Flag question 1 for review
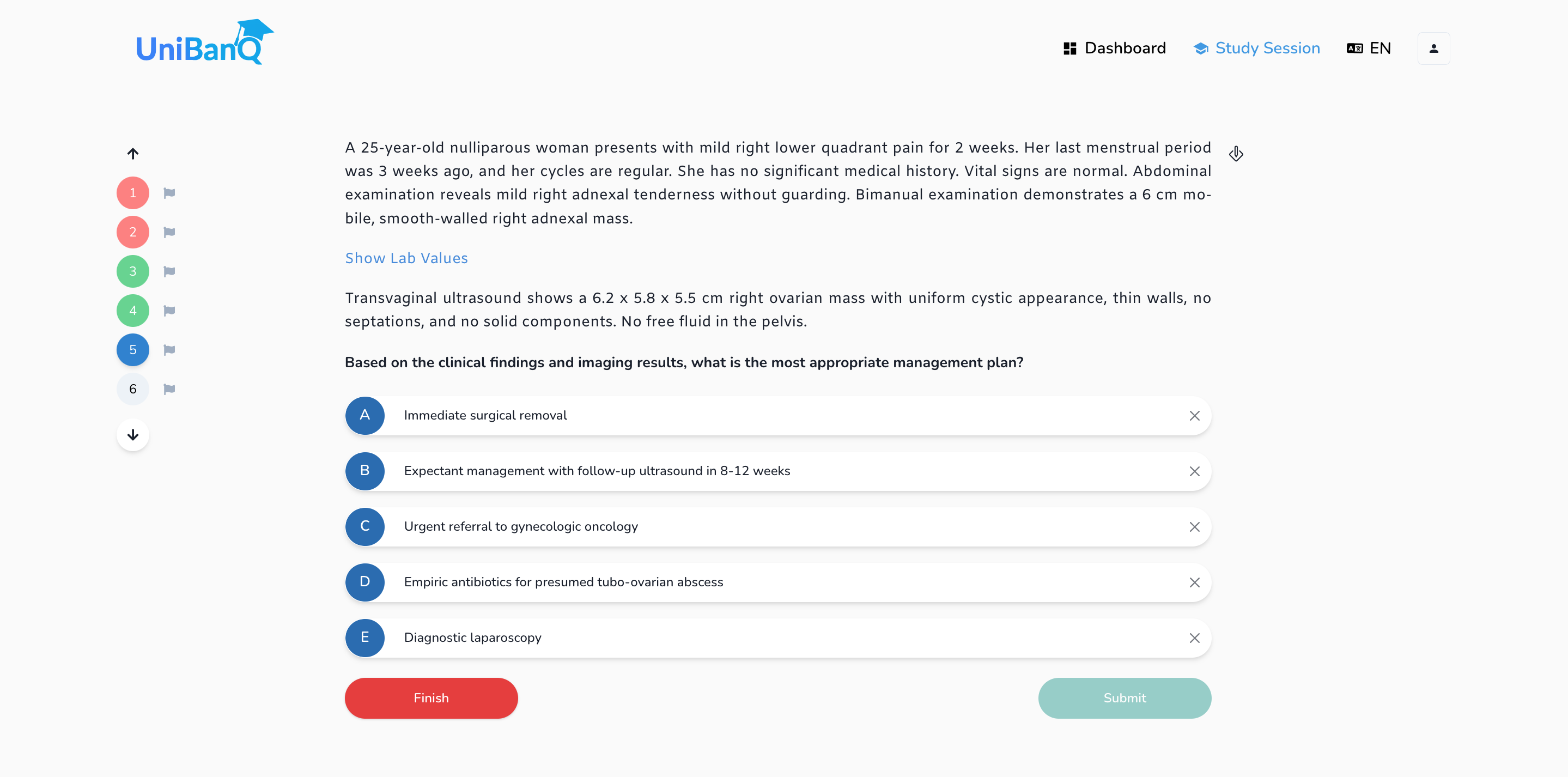The width and height of the screenshot is (1568, 777). (169, 193)
